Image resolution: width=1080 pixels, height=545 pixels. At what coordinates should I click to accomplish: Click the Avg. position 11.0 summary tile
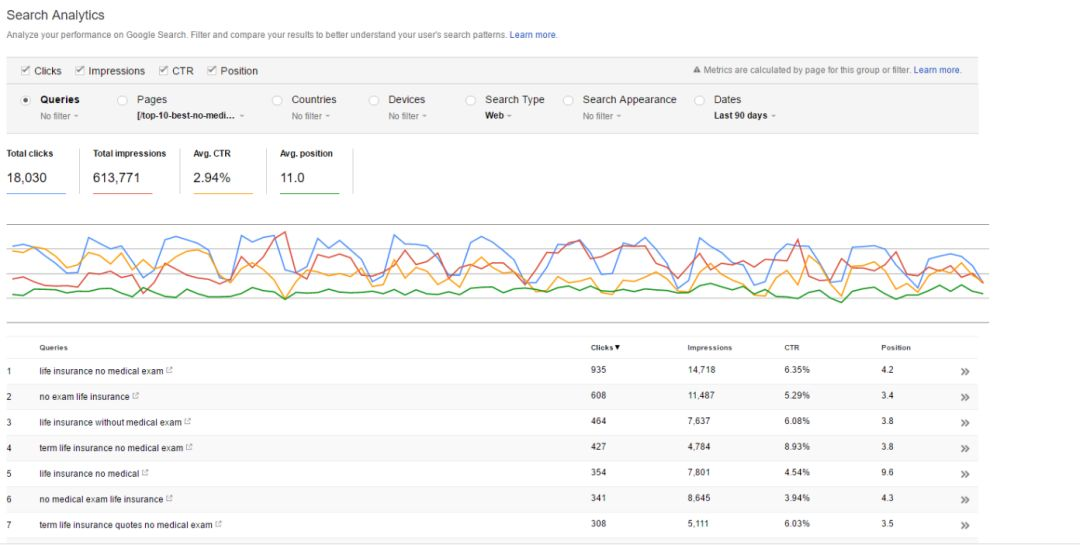309,170
